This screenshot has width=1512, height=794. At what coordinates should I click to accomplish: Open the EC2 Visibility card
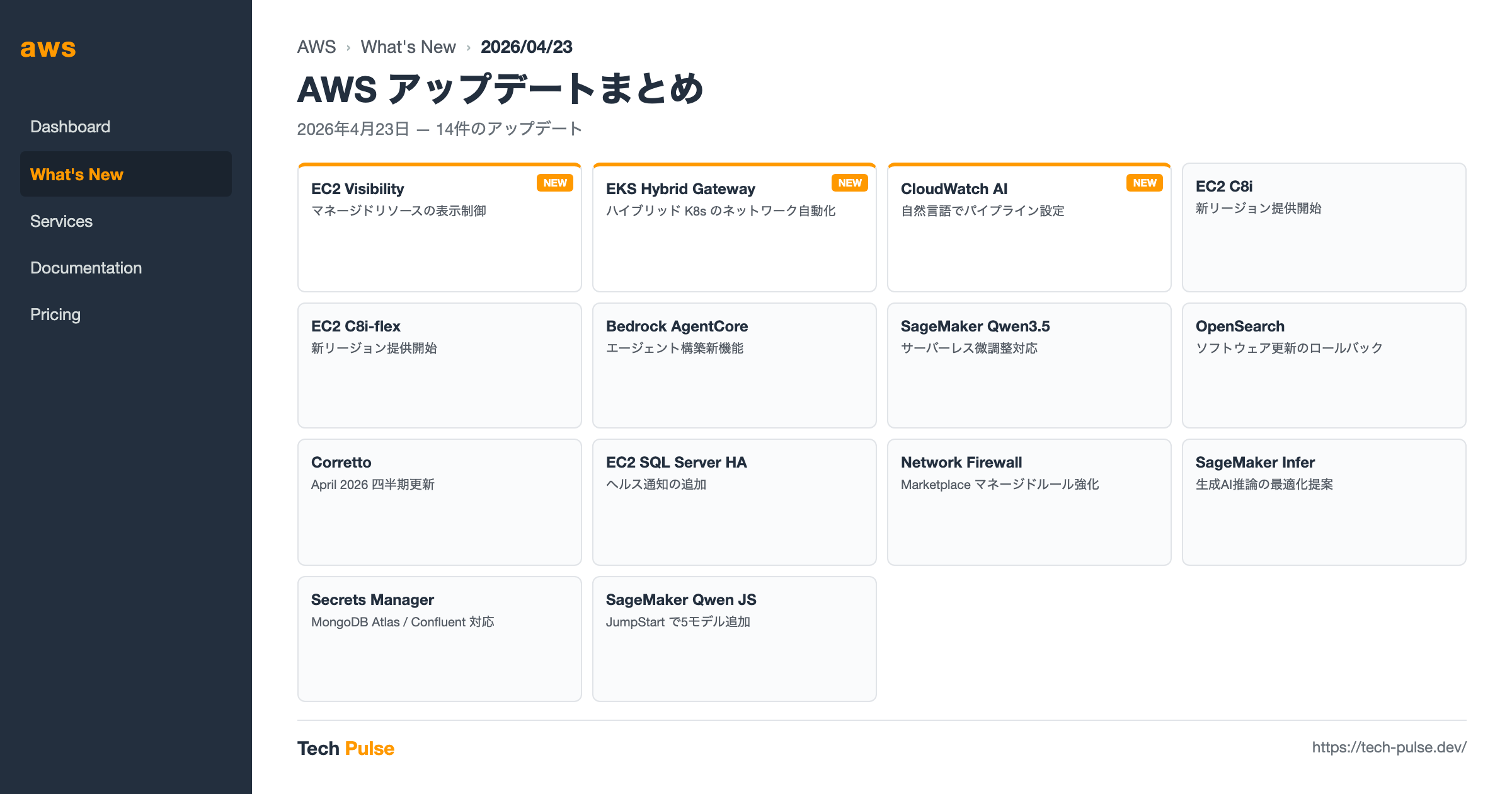440,227
